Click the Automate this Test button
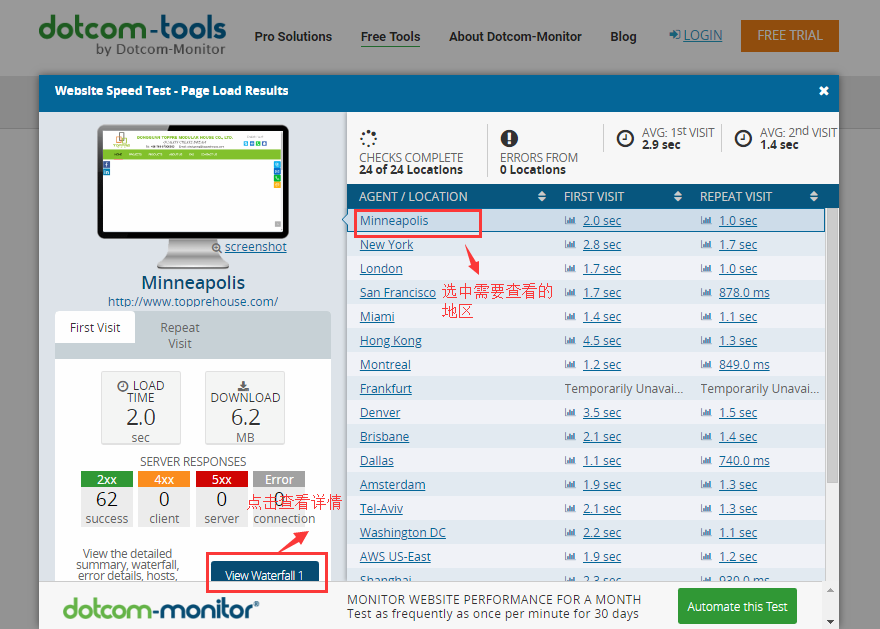This screenshot has width=880, height=629. [737, 606]
